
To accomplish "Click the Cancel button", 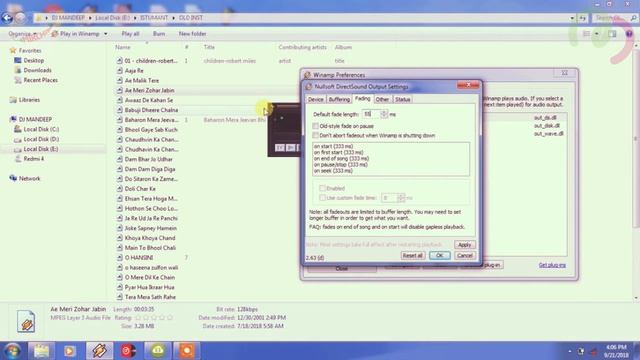I will pos(464,255).
